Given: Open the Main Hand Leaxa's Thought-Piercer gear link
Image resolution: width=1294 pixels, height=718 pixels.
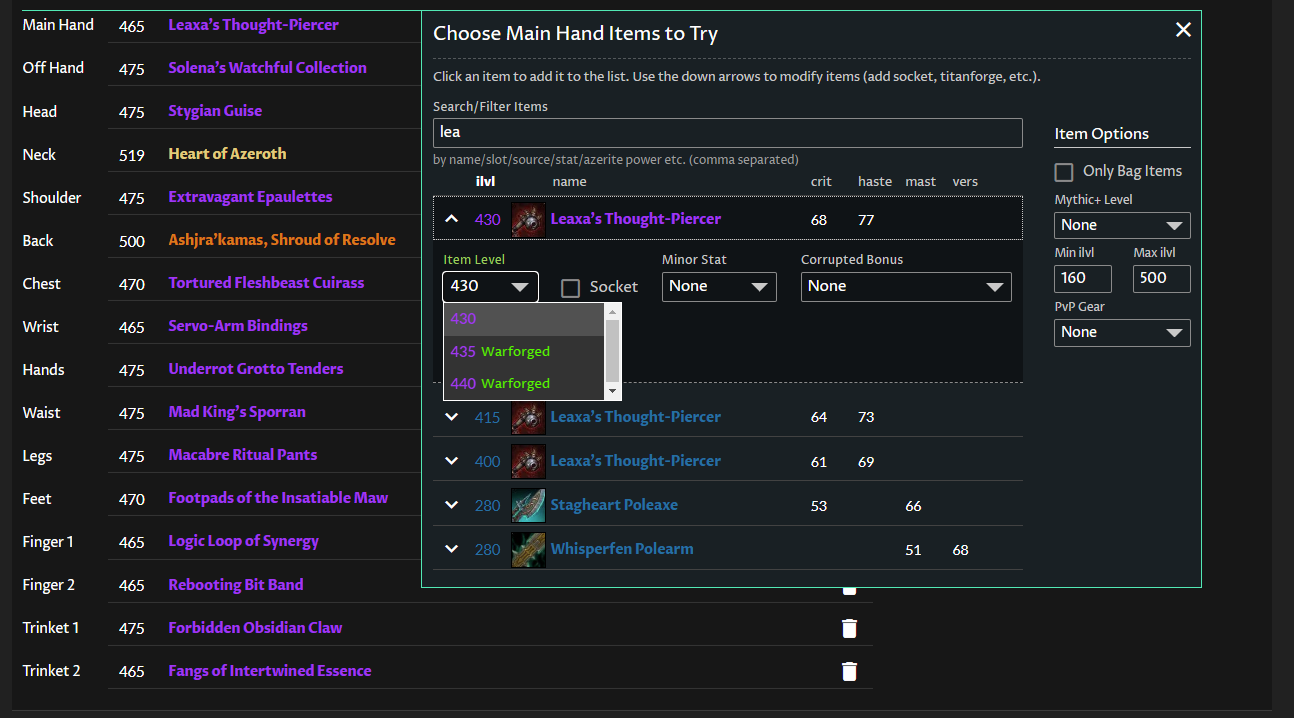Looking at the screenshot, I should (x=253, y=24).
